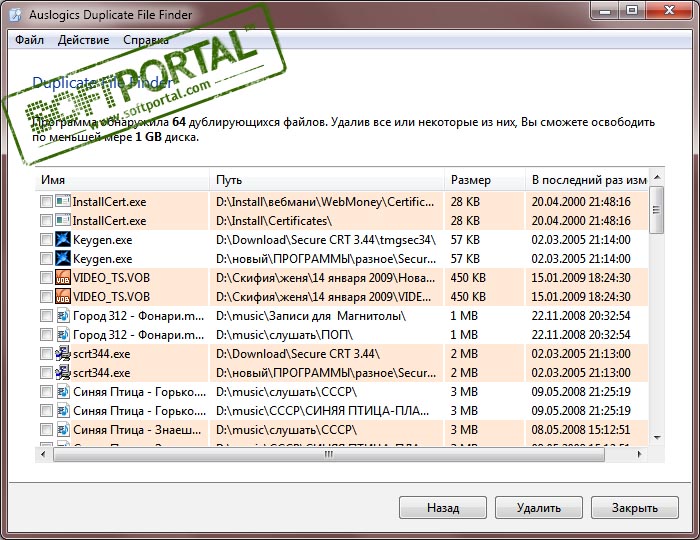This screenshot has height=540, width=700.
Task: Tick Синяя Птица - Горько in слушать\СССР
Action: tap(46, 391)
